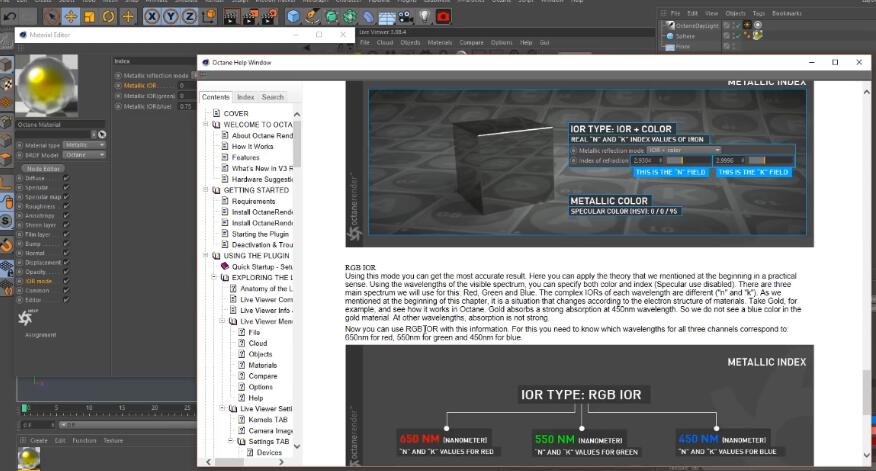Click the green generator object icon
Viewport: 876px width, 471px height.
click(x=331, y=17)
